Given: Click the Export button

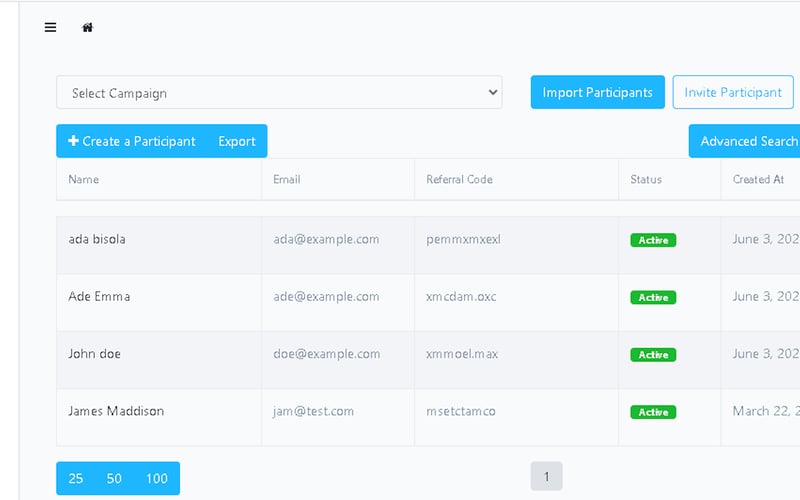Looking at the screenshot, I should pyautogui.click(x=237, y=141).
